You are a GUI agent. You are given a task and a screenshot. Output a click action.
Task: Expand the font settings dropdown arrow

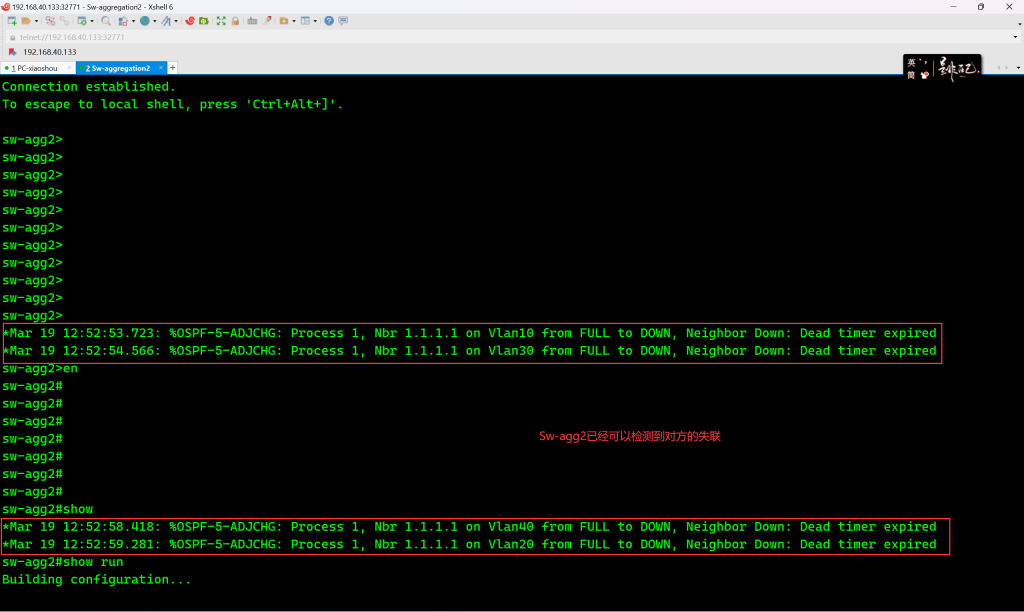176,20
